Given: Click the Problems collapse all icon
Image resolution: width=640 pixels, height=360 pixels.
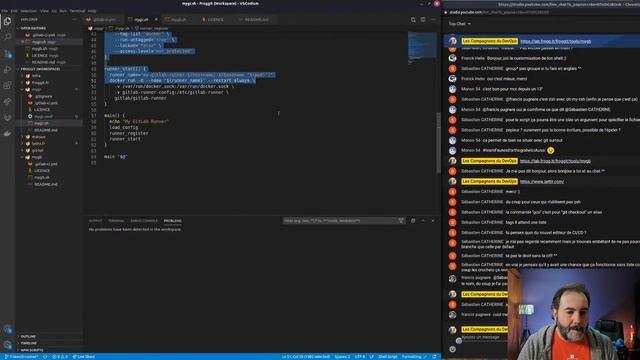Looking at the screenshot, I should [413, 221].
